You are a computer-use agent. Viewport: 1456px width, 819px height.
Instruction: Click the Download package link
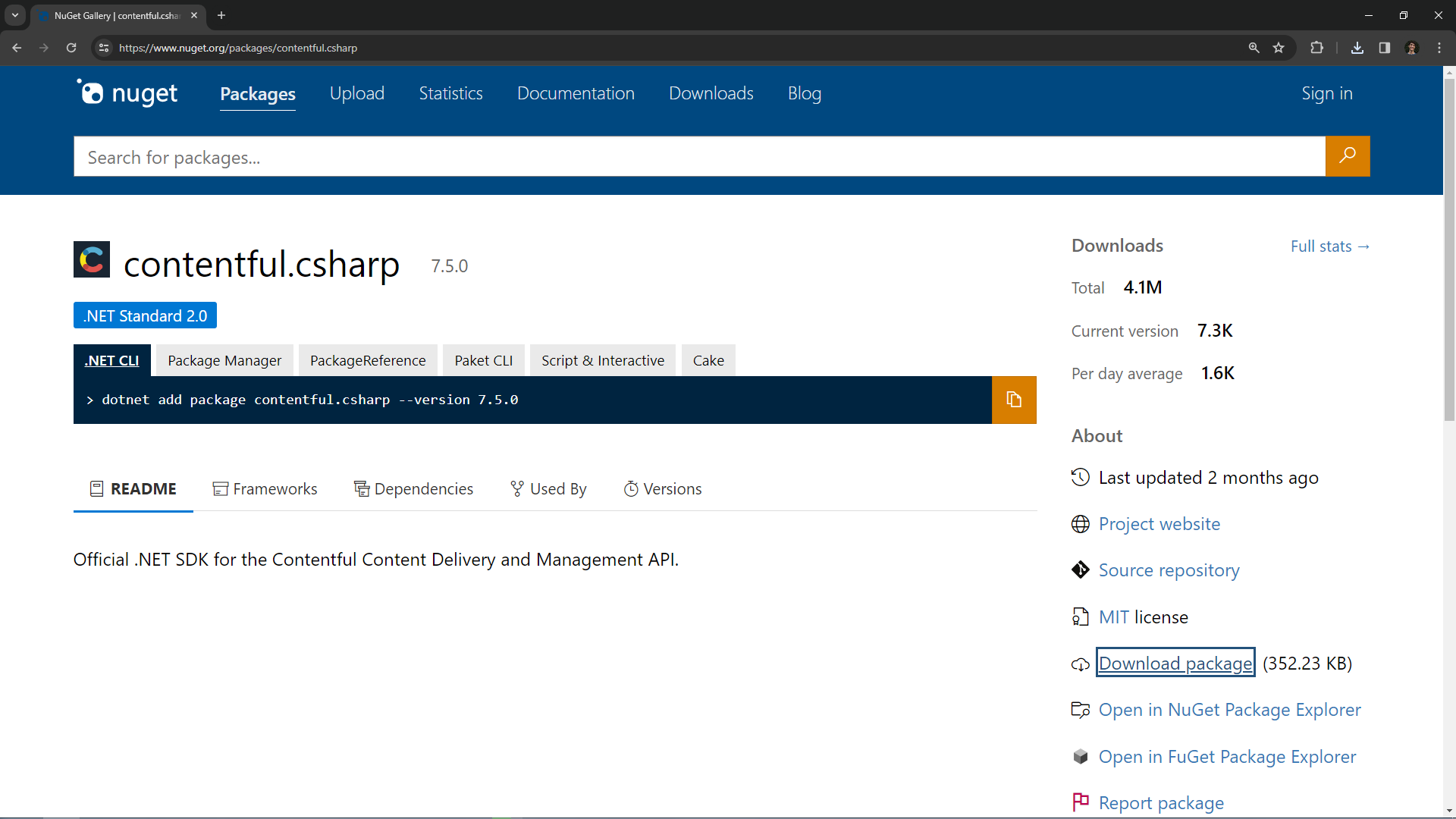click(x=1176, y=663)
